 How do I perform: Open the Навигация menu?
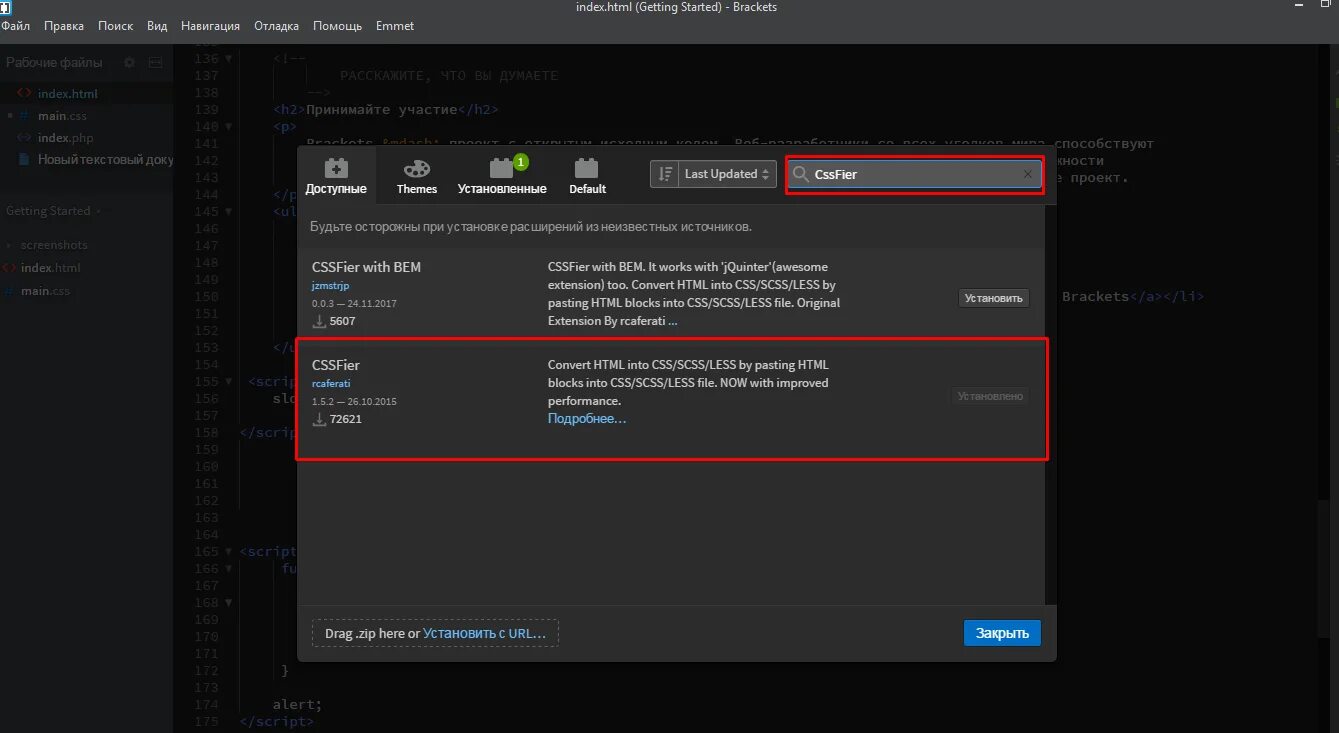click(x=211, y=26)
